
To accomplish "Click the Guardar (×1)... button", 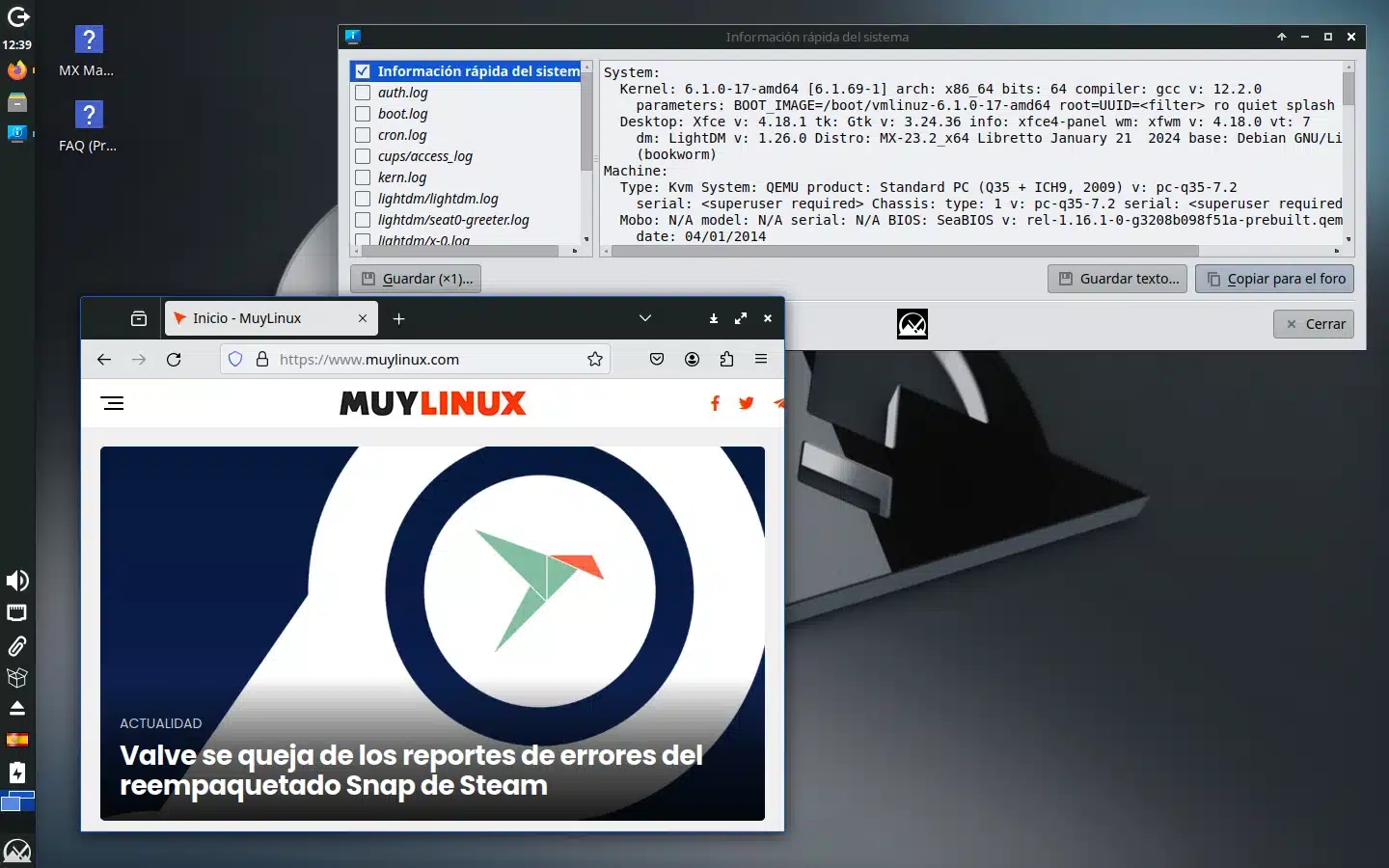I will click(x=416, y=279).
